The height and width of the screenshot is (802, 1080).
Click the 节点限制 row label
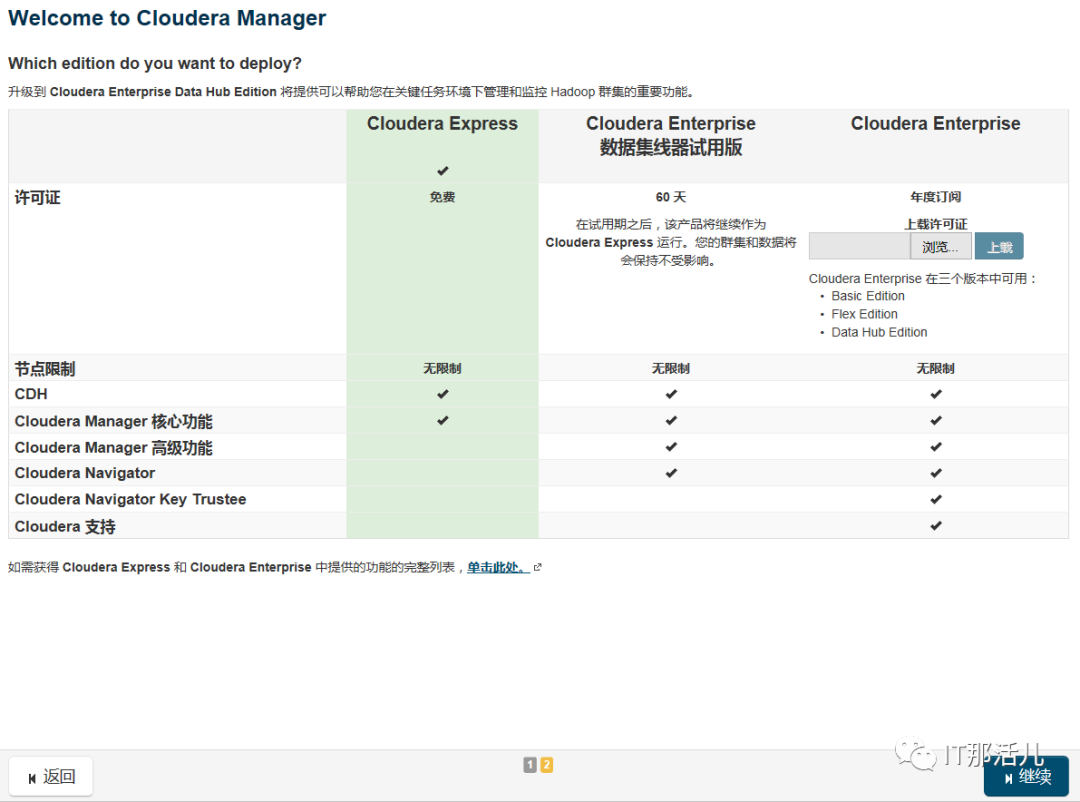point(45,369)
